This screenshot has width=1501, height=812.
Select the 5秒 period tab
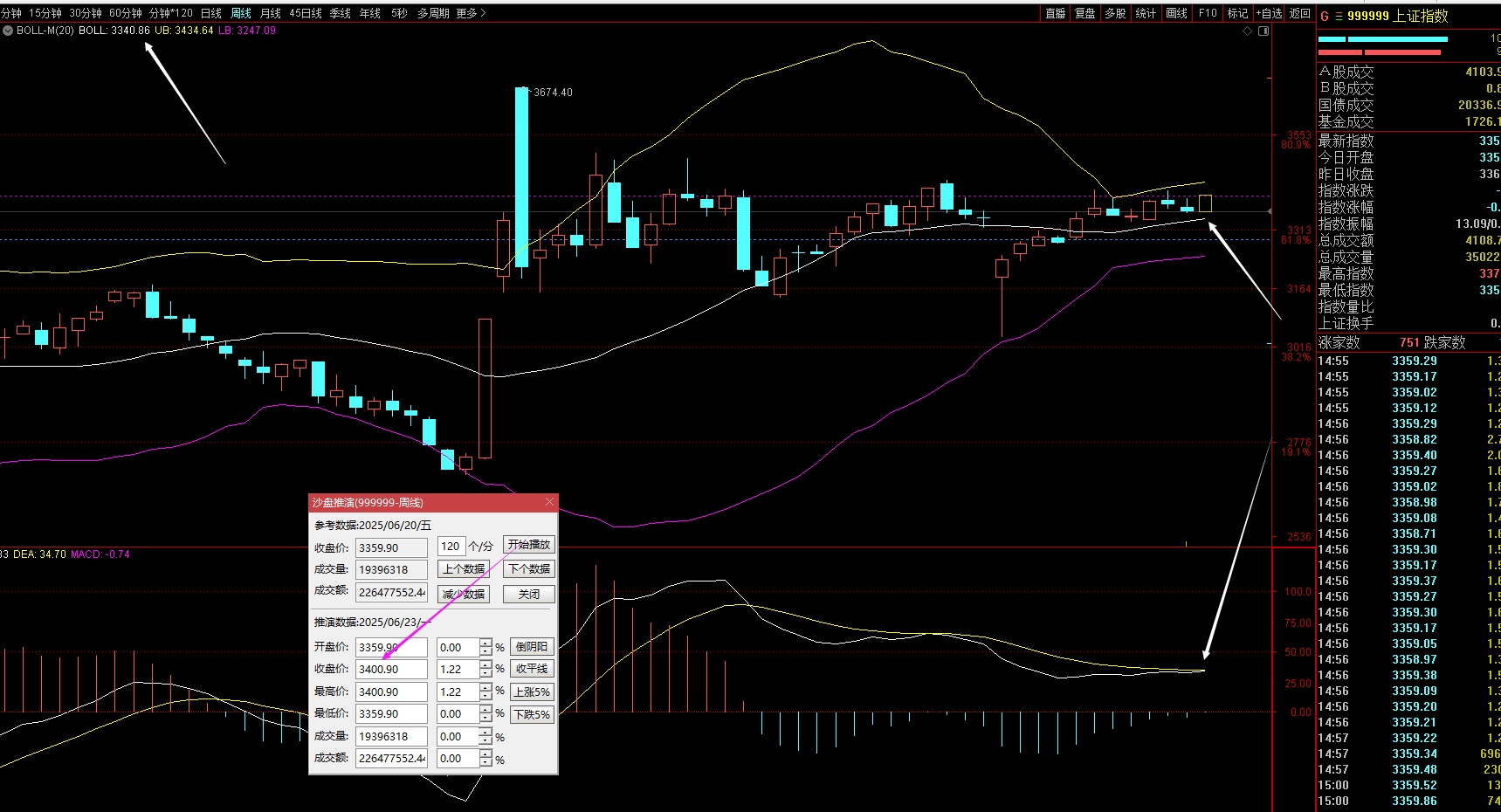tap(399, 13)
